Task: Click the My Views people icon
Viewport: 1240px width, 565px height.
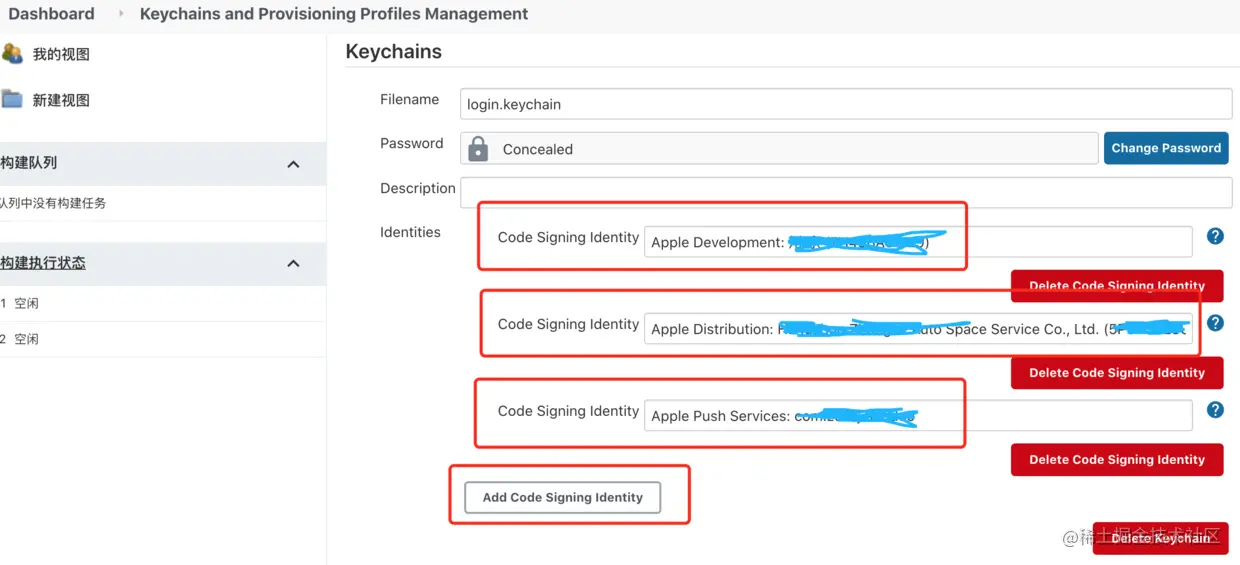Action: coord(12,54)
